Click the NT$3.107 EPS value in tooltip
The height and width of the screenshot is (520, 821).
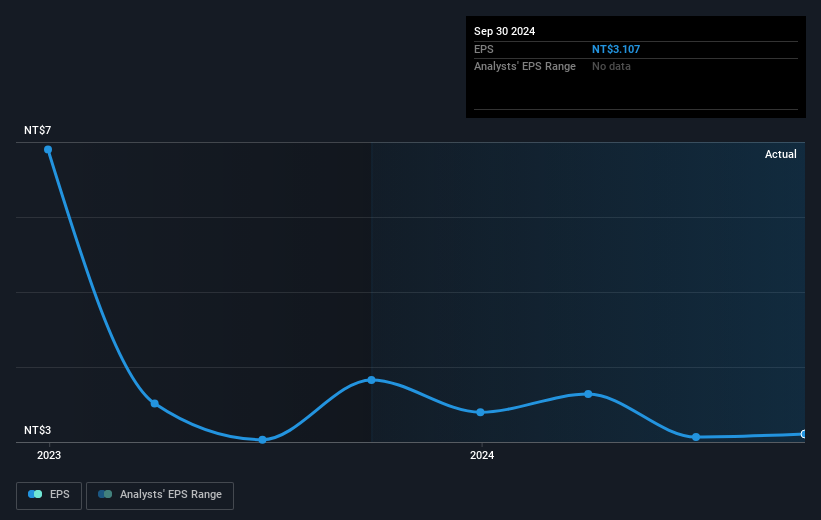tap(616, 49)
